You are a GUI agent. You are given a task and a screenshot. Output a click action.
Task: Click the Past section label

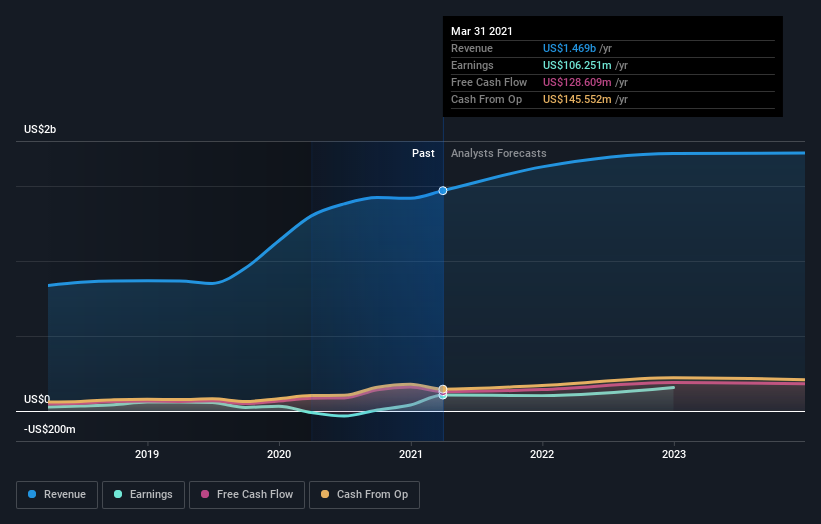(x=423, y=153)
